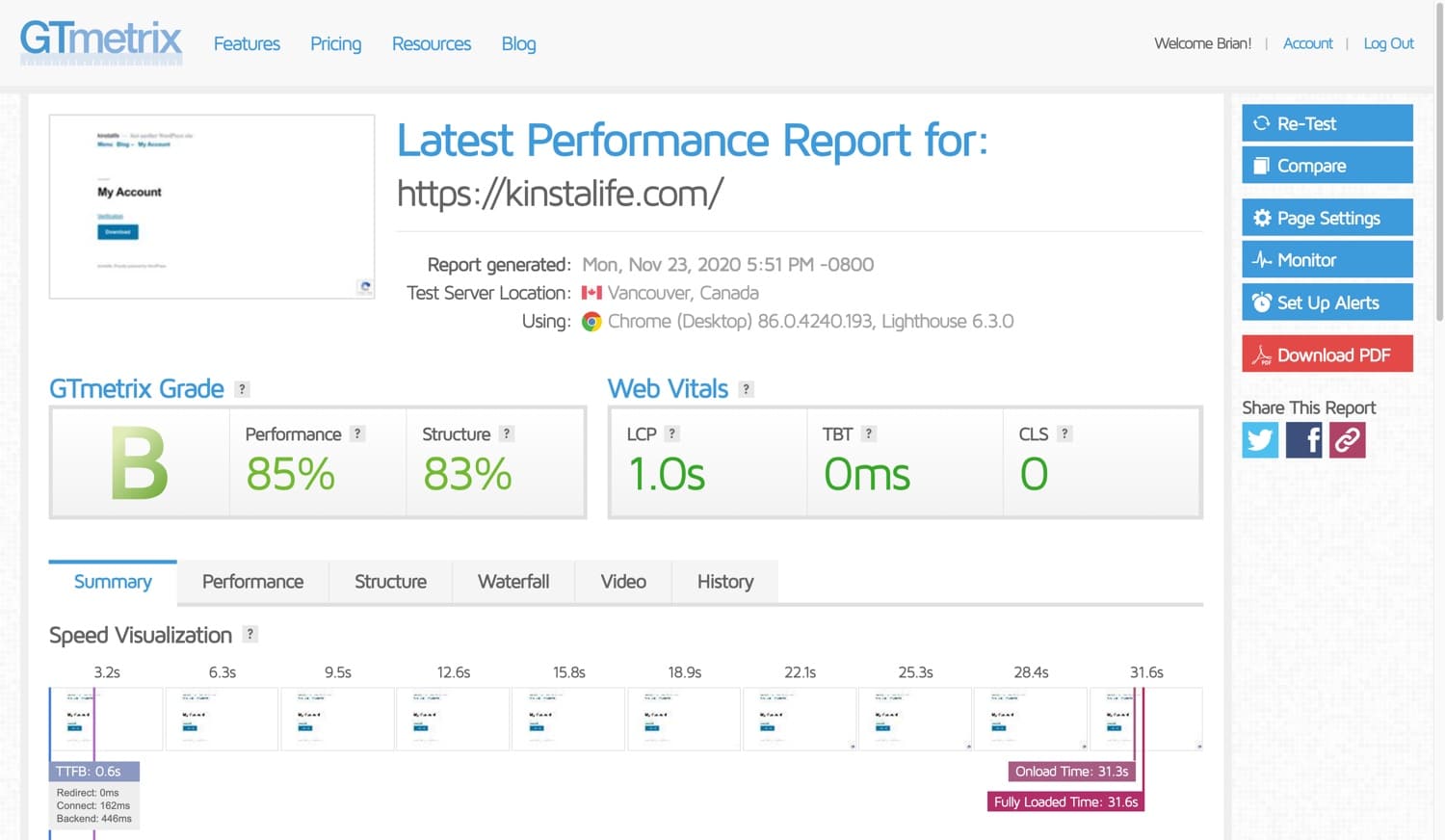Click the GTmetrix logo
1445x840 pixels.
(x=100, y=42)
